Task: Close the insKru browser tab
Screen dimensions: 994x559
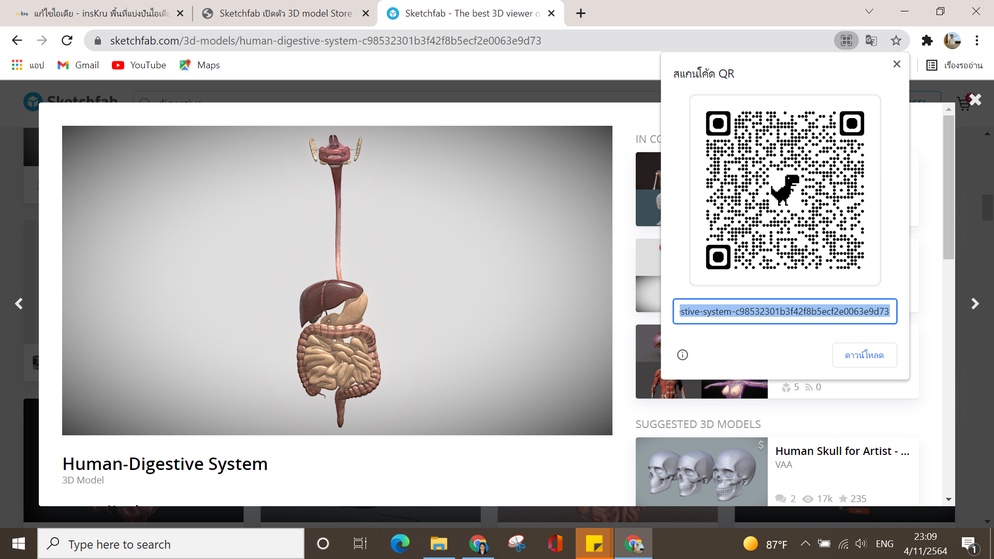Action: pos(180,13)
